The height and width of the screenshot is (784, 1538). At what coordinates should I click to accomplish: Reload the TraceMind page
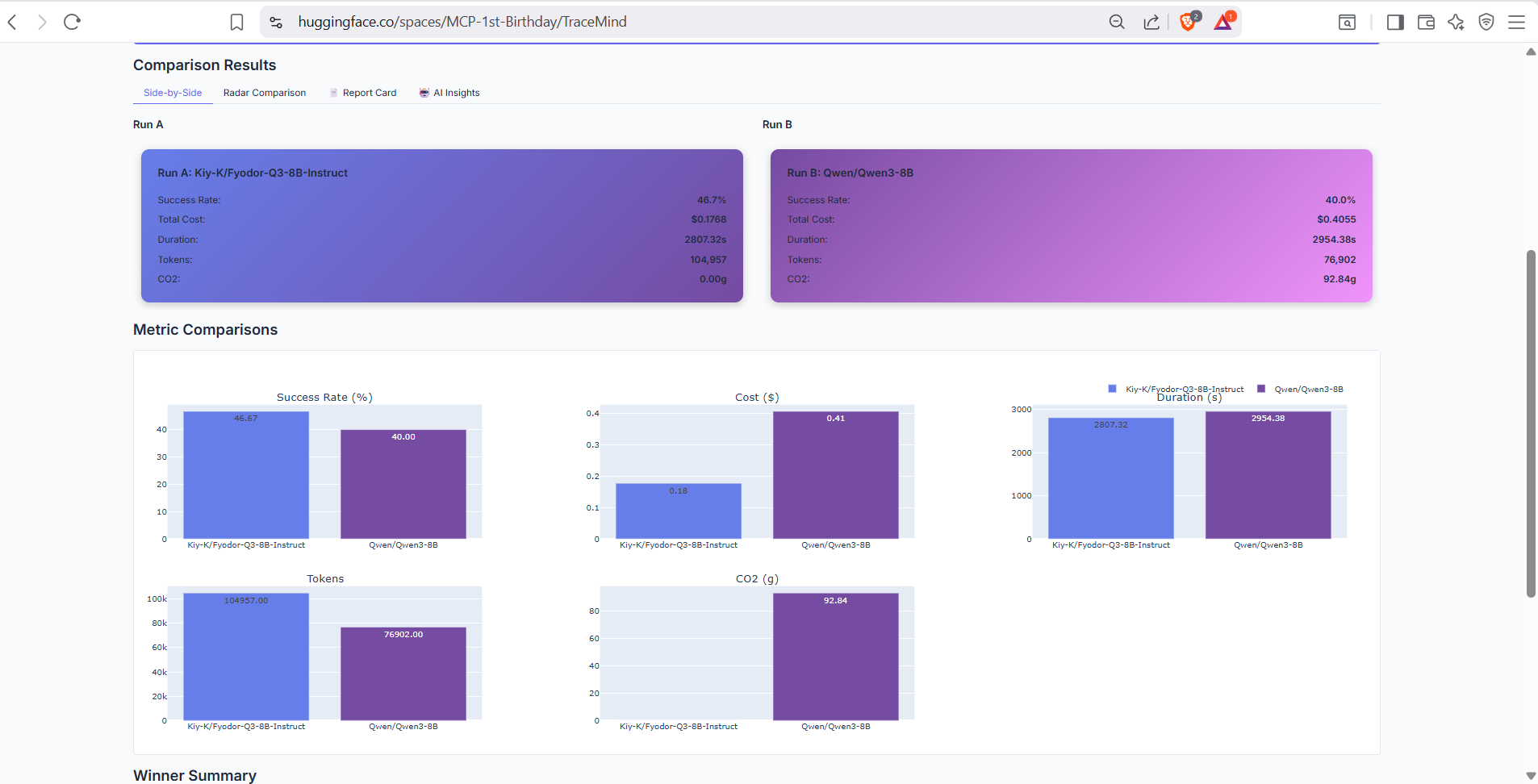pyautogui.click(x=73, y=22)
